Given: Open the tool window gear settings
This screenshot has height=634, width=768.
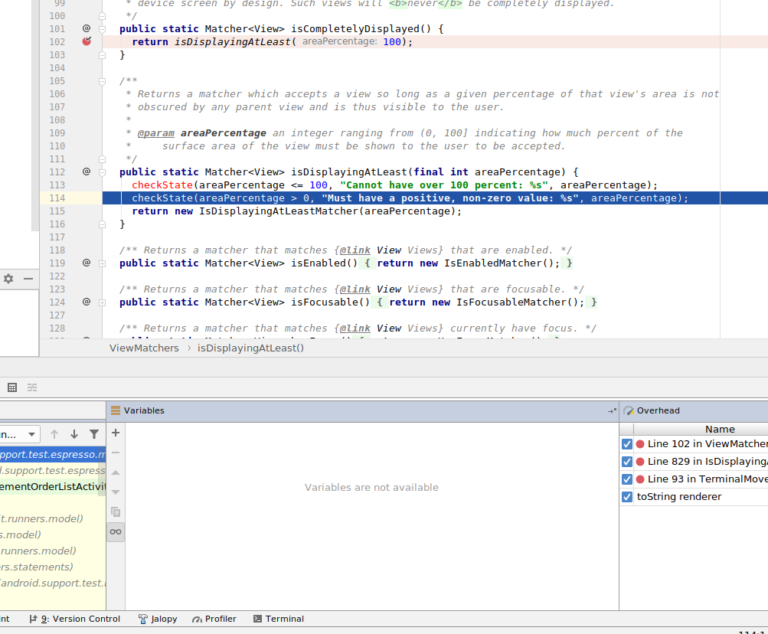Looking at the screenshot, I should click(8, 278).
